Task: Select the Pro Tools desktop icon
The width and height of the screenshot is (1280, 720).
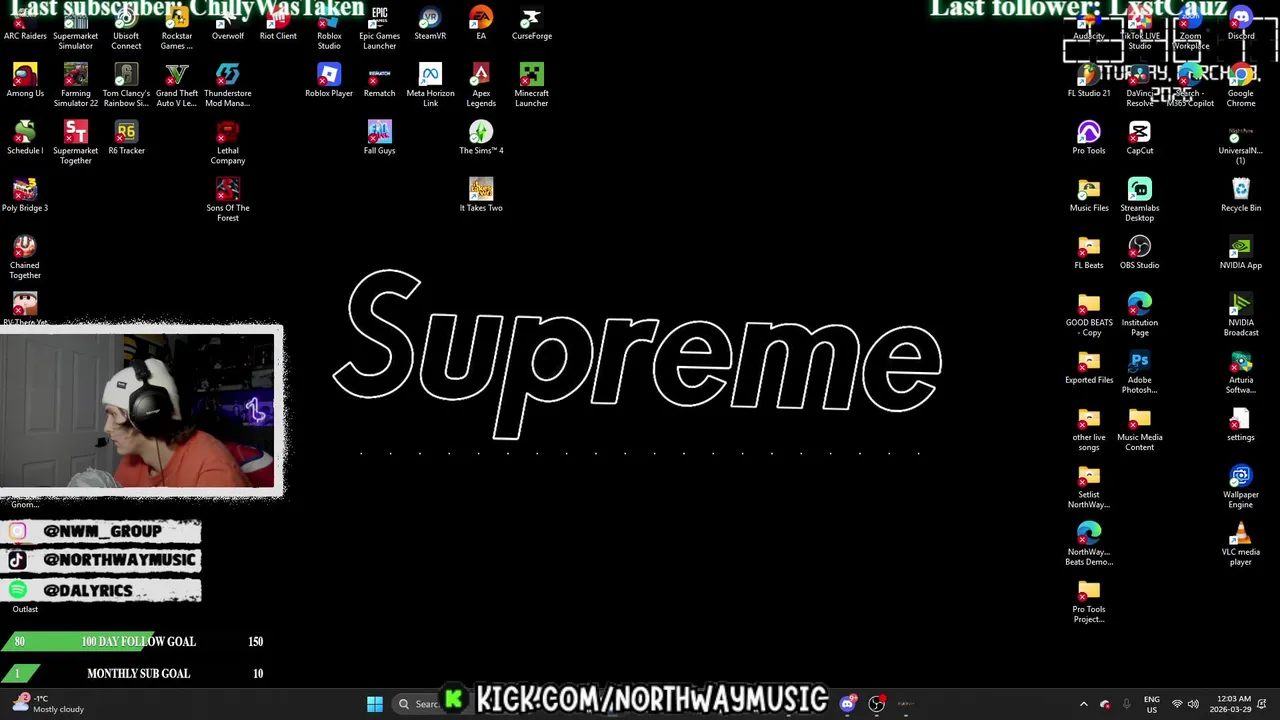Action: pos(1089,138)
